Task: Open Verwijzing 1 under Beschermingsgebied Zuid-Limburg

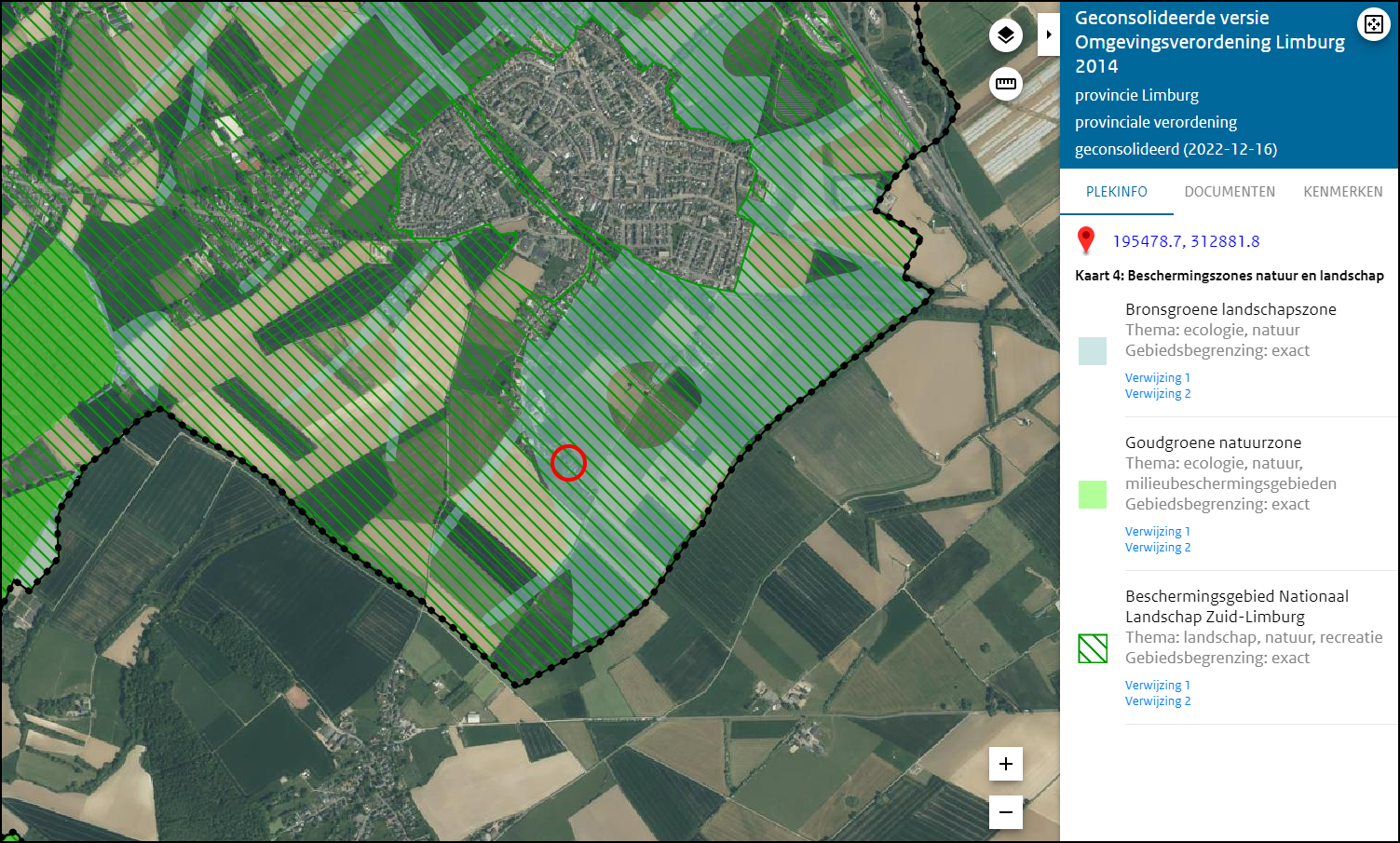Action: (x=1157, y=685)
